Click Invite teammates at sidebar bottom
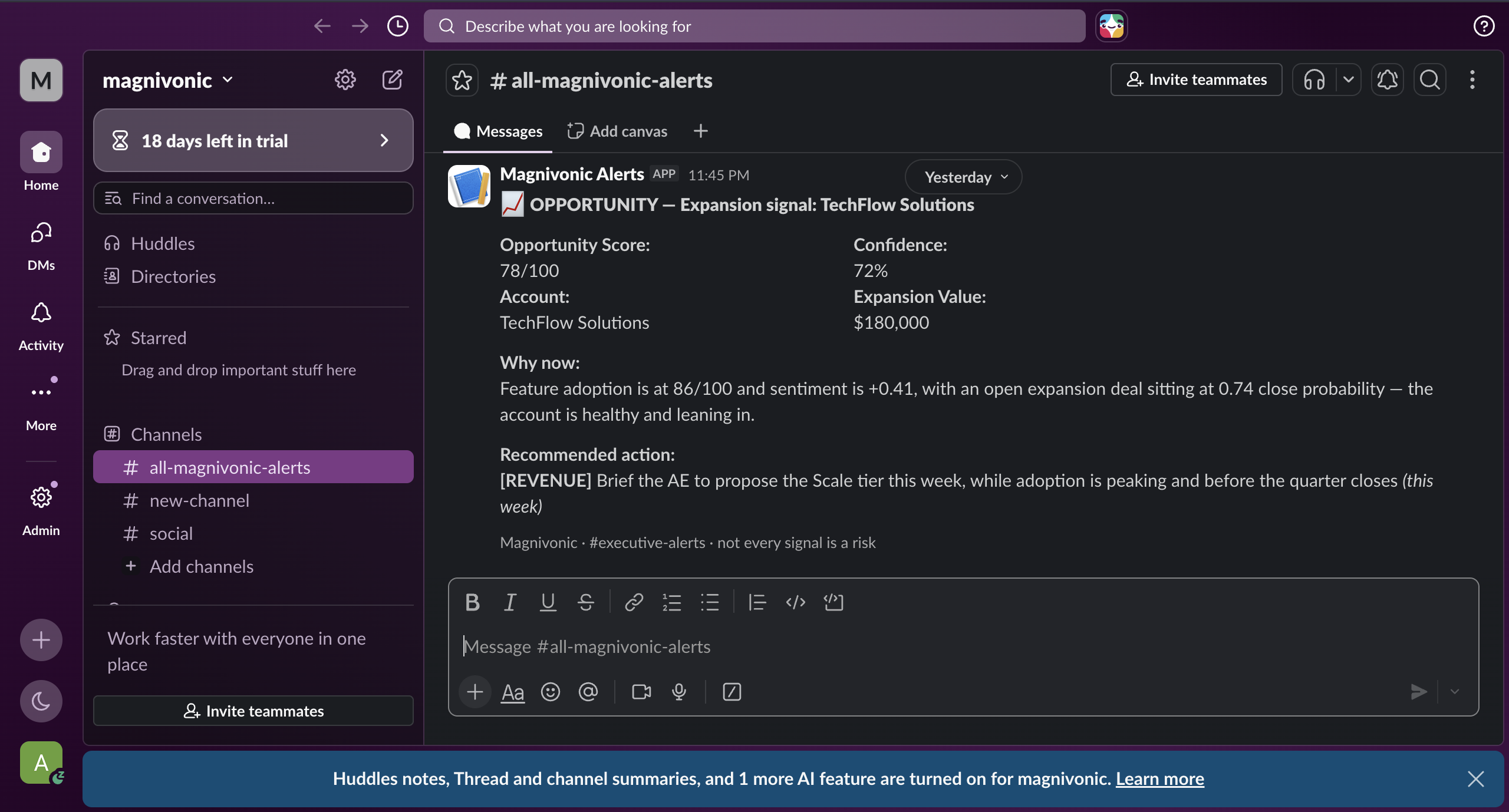1509x812 pixels. (x=253, y=711)
